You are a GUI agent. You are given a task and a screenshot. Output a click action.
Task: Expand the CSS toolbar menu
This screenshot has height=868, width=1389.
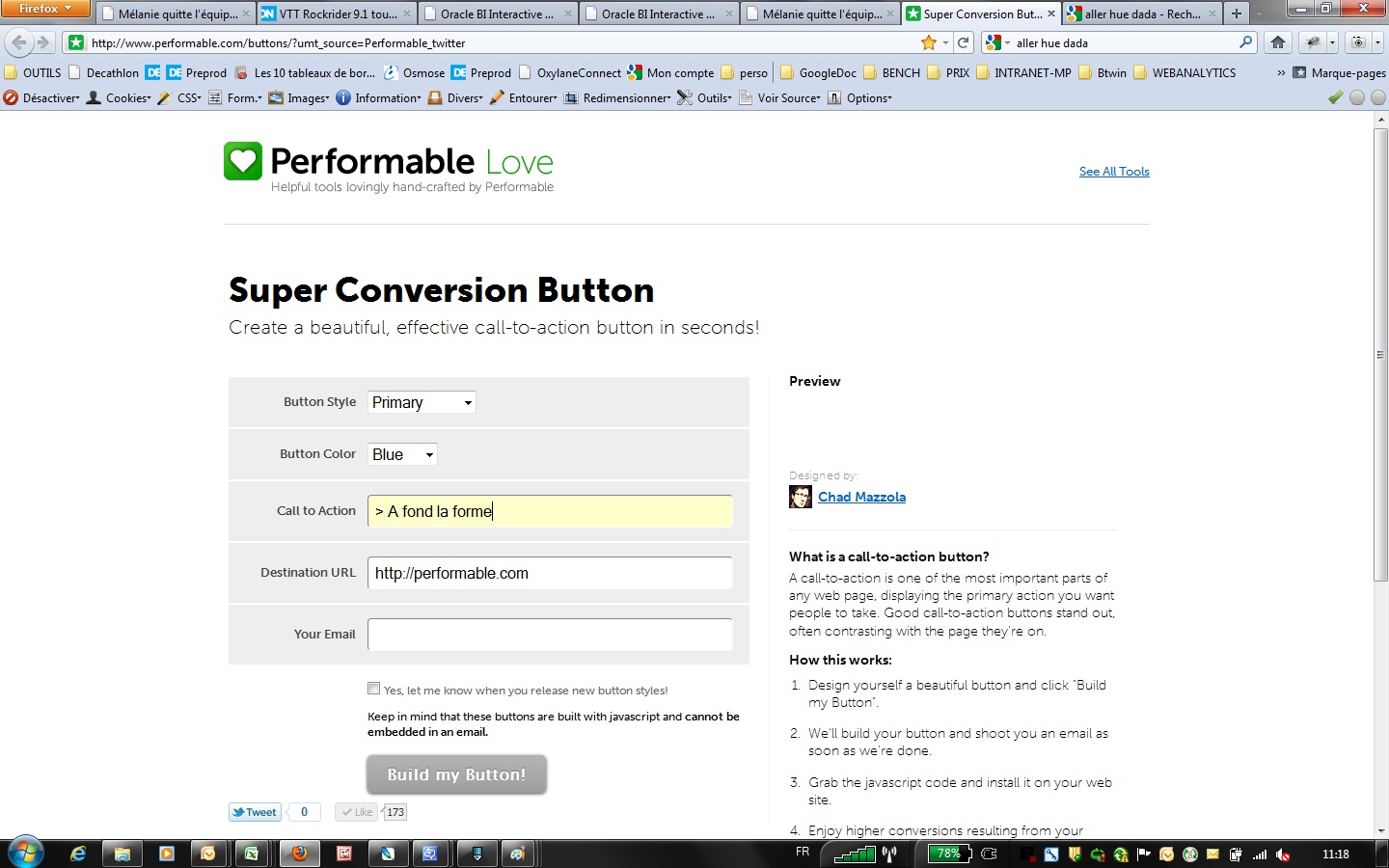[179, 97]
